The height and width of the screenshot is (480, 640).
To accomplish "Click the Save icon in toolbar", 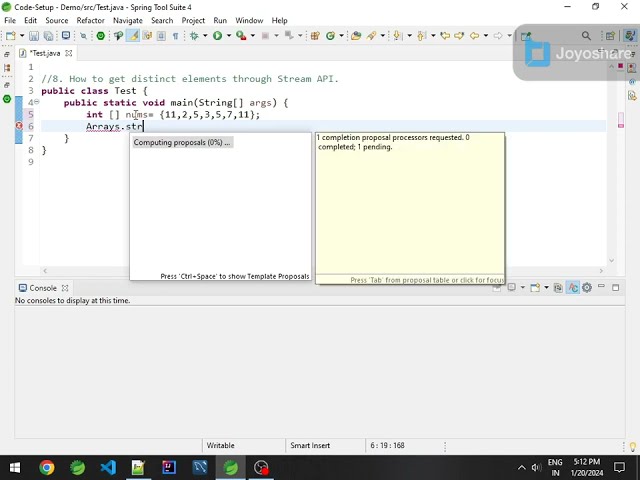I will click(x=34, y=36).
